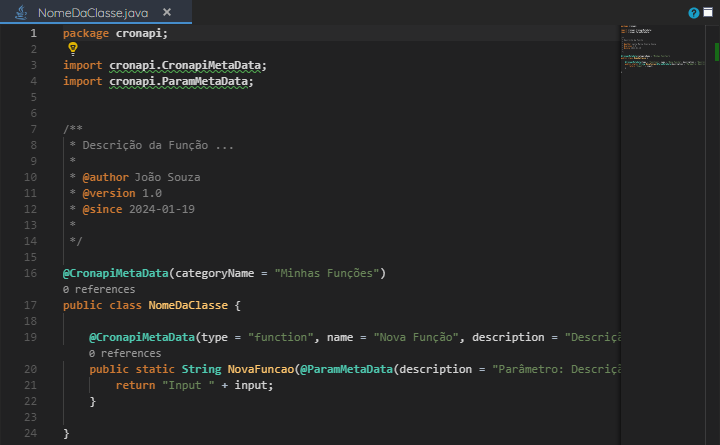Screen dimensions: 720x445
Task: Select the NomeDaClasse.java tab
Action: click(96, 12)
